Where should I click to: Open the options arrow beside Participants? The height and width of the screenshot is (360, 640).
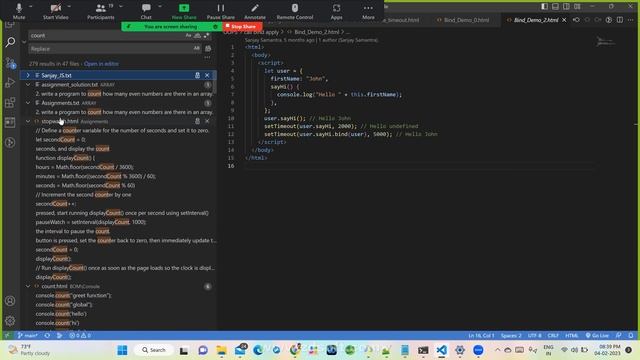tap(120, 7)
